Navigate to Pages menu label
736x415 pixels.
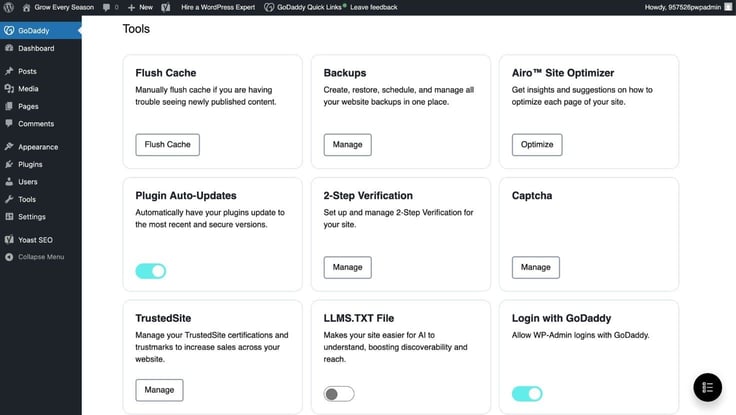click(28, 107)
